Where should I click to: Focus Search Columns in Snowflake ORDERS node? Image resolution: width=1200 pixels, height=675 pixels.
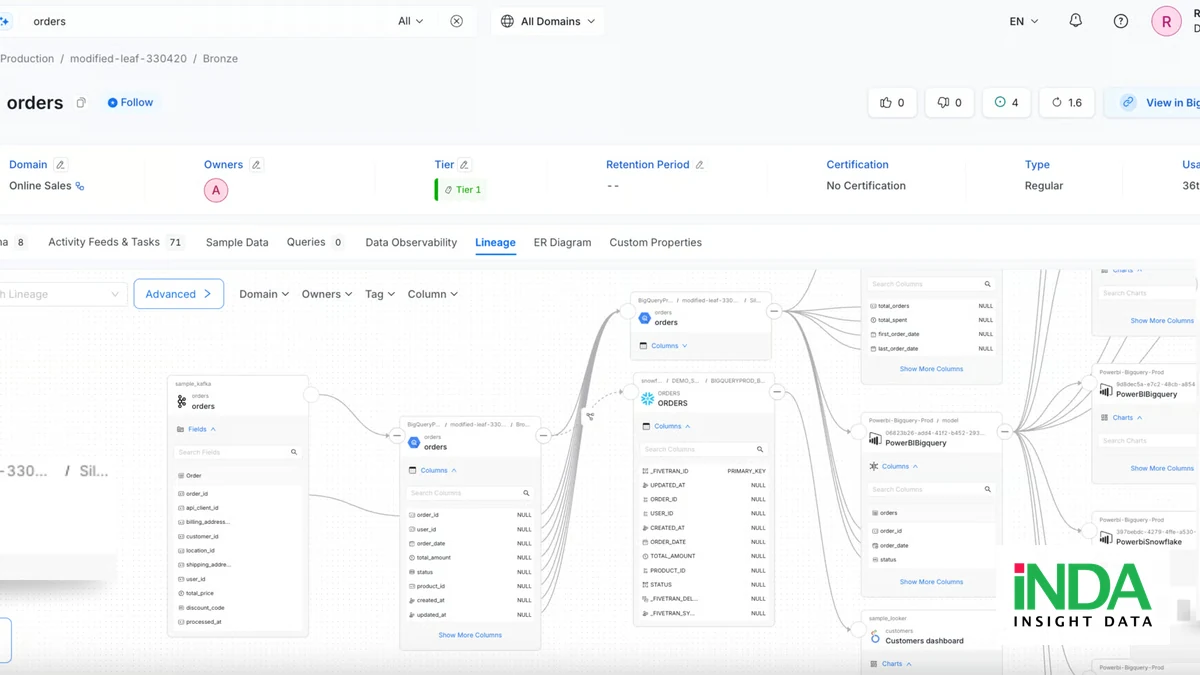pos(703,450)
